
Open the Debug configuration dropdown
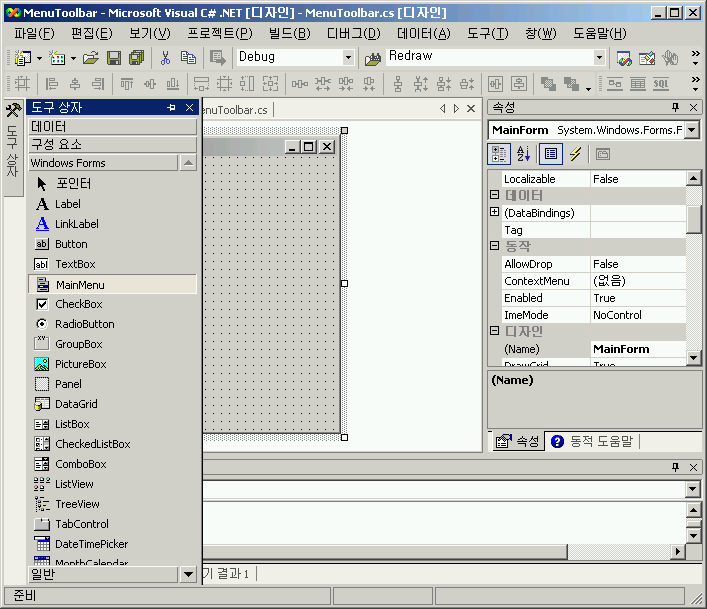[x=348, y=58]
